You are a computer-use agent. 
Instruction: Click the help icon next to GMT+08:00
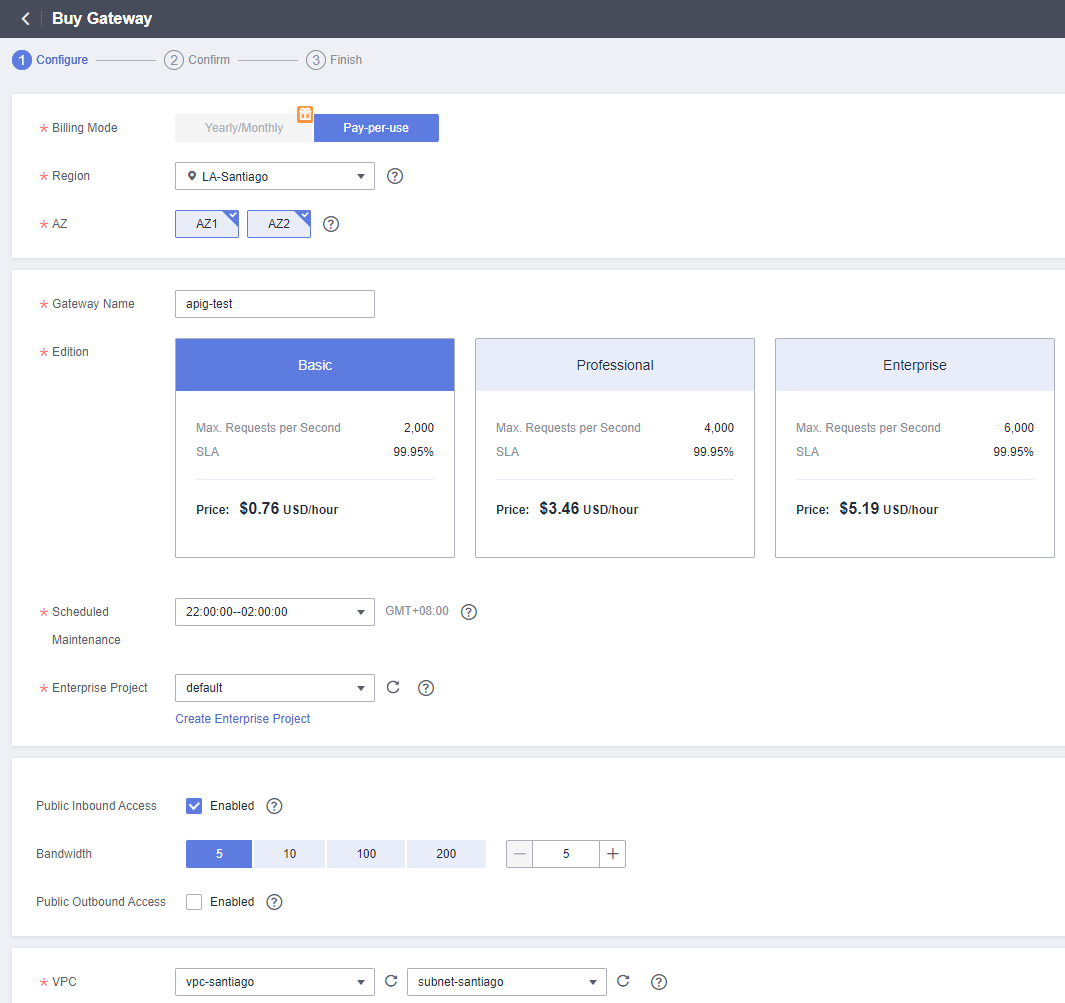(469, 612)
